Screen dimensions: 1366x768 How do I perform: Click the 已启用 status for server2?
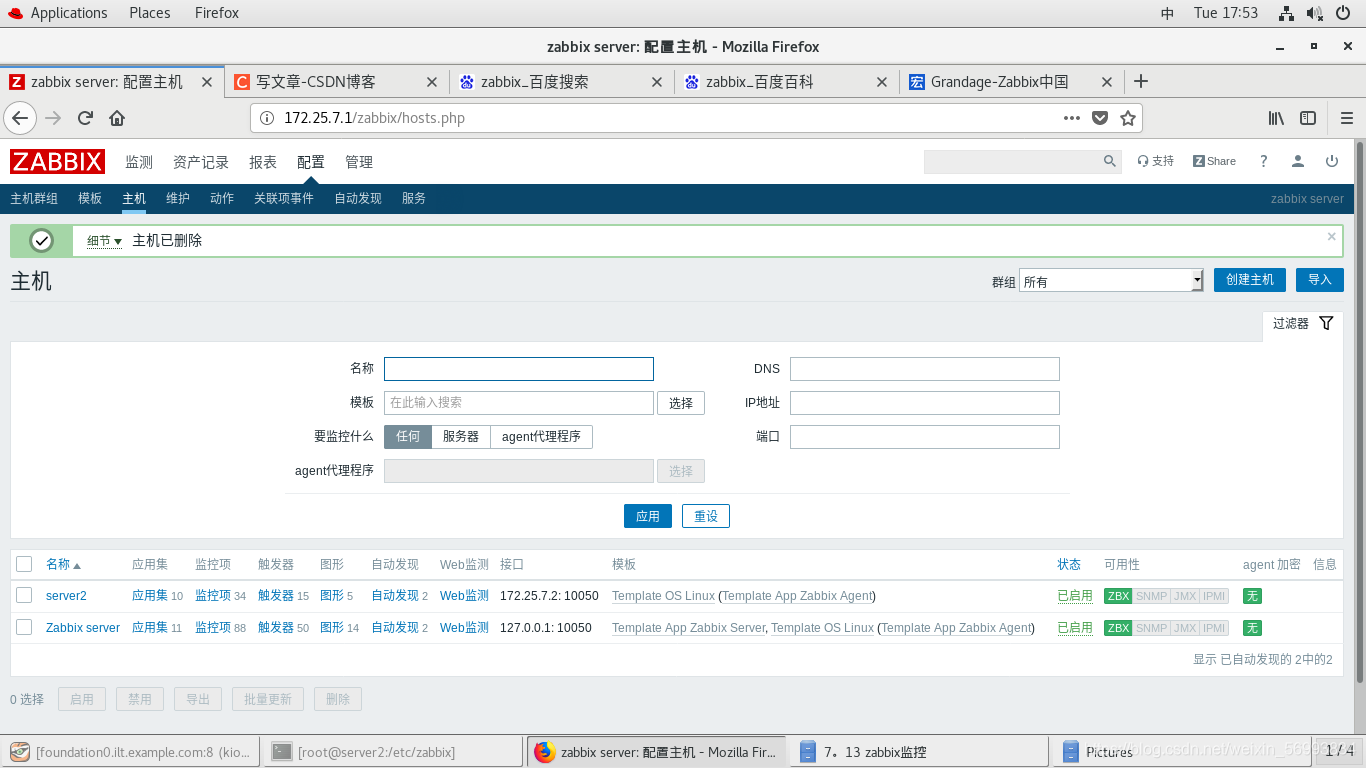(x=1075, y=596)
